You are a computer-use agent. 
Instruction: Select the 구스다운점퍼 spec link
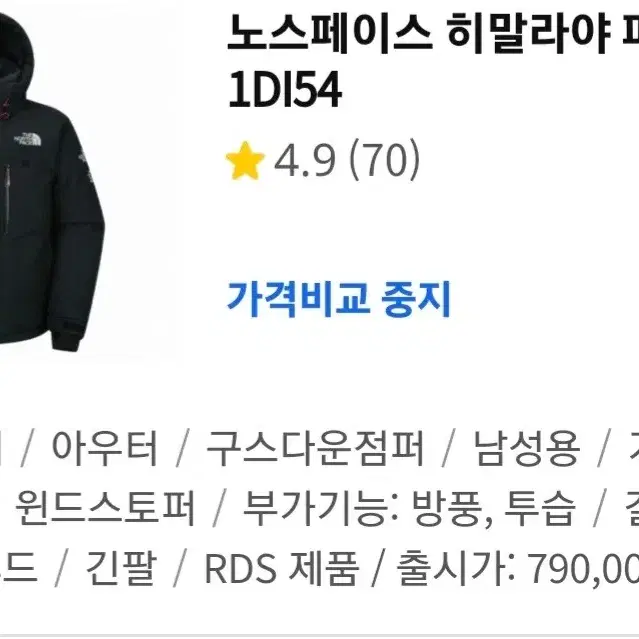point(315,447)
